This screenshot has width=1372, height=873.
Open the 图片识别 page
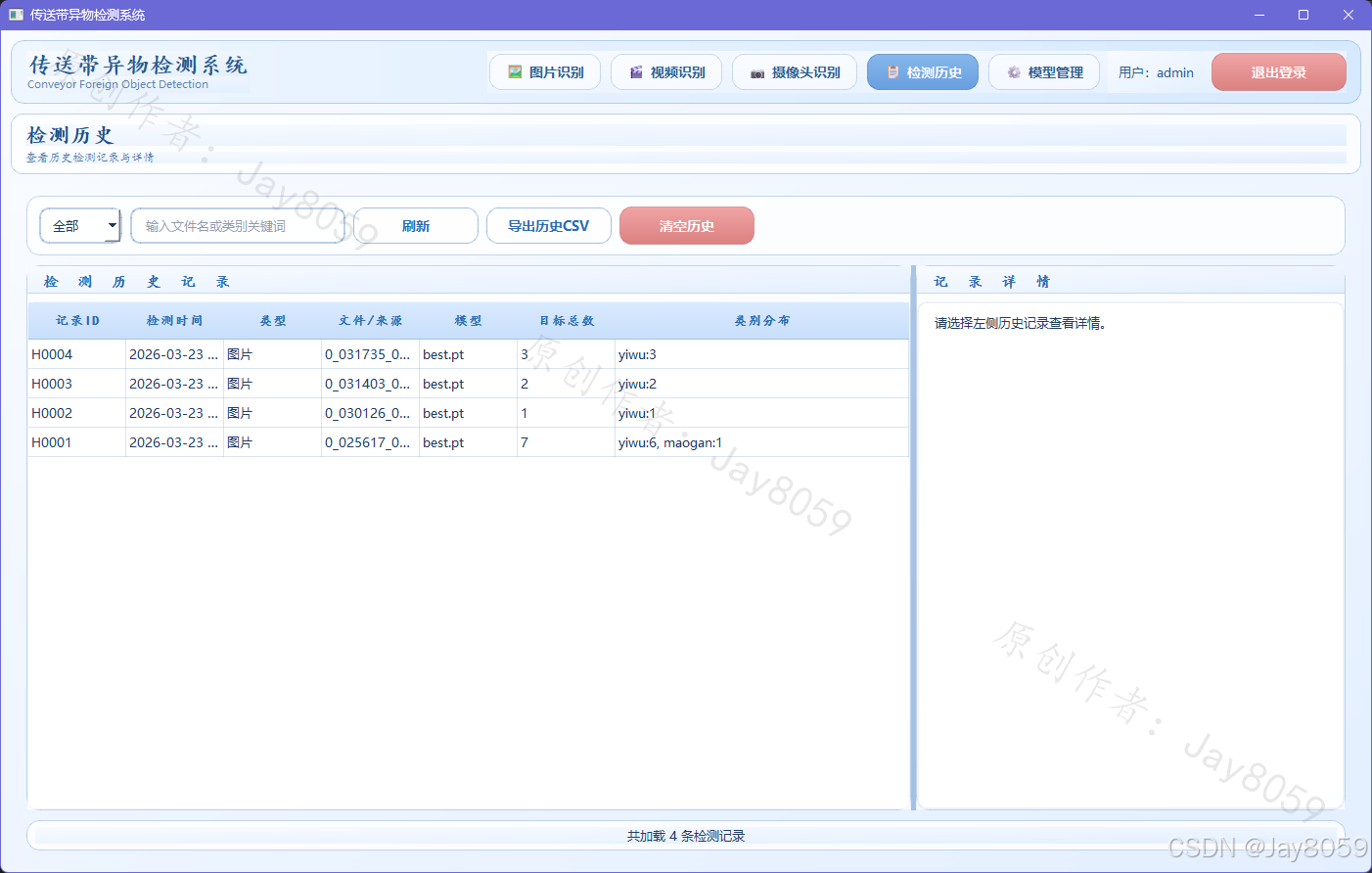545,72
